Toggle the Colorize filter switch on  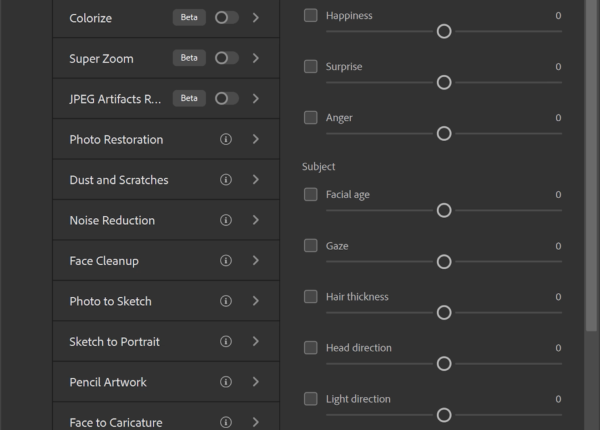coord(227,18)
